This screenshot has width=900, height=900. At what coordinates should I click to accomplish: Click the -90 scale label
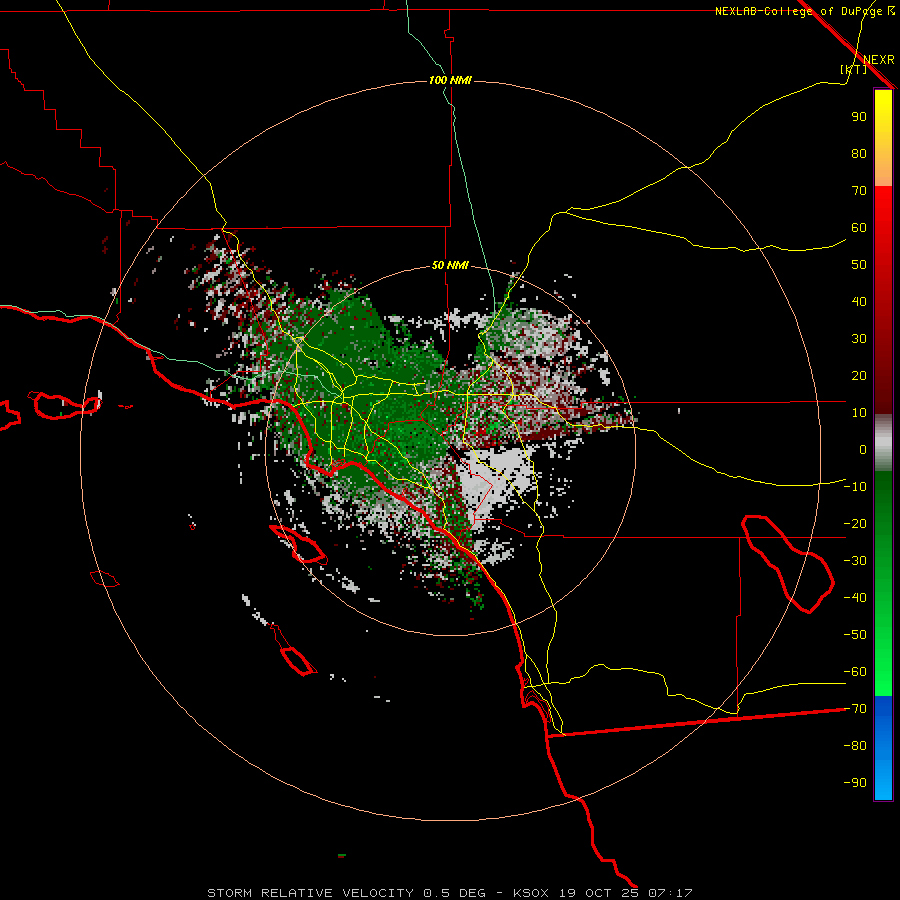pos(855,782)
